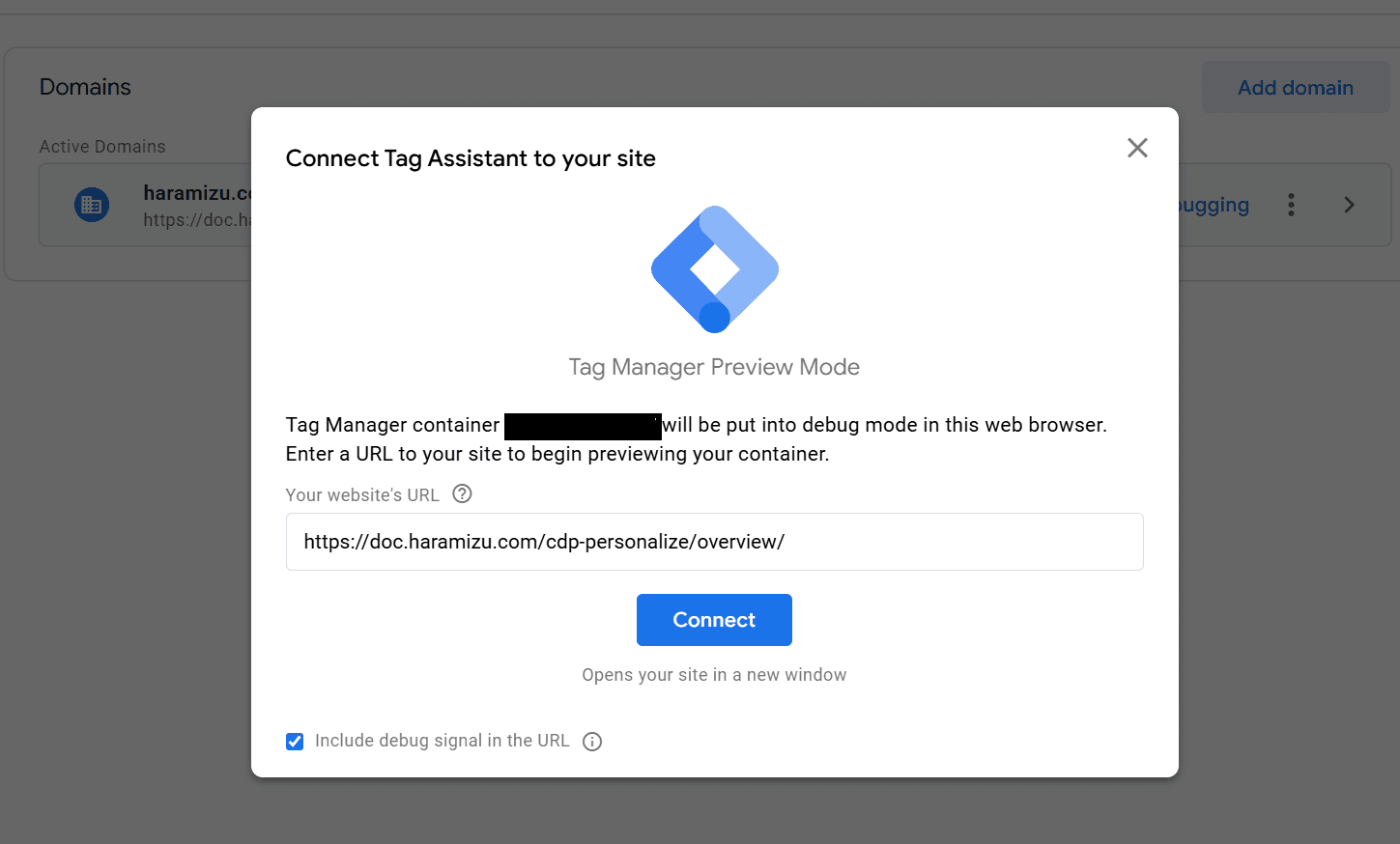Click the website URL input field
The width and height of the screenshot is (1400, 844).
tap(714, 542)
